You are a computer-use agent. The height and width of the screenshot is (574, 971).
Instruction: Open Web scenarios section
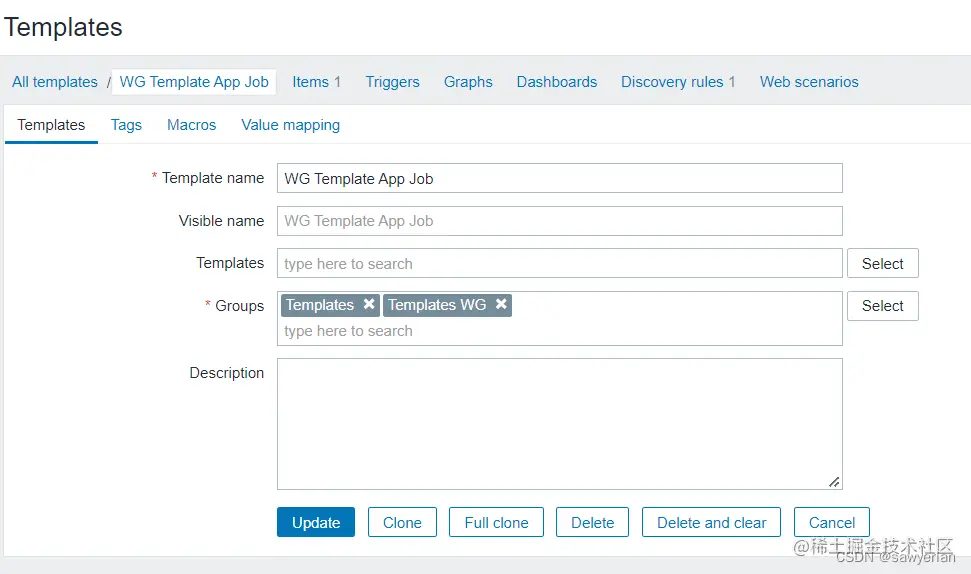(809, 82)
